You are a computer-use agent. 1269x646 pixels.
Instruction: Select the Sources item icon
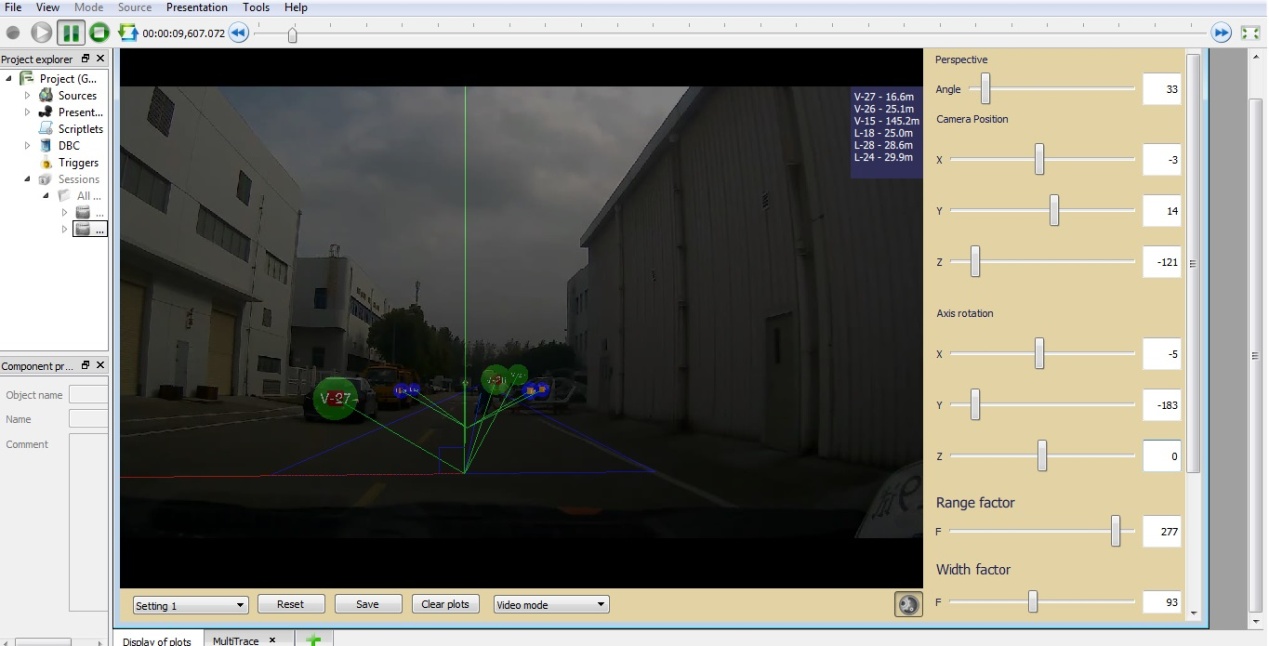(x=45, y=96)
